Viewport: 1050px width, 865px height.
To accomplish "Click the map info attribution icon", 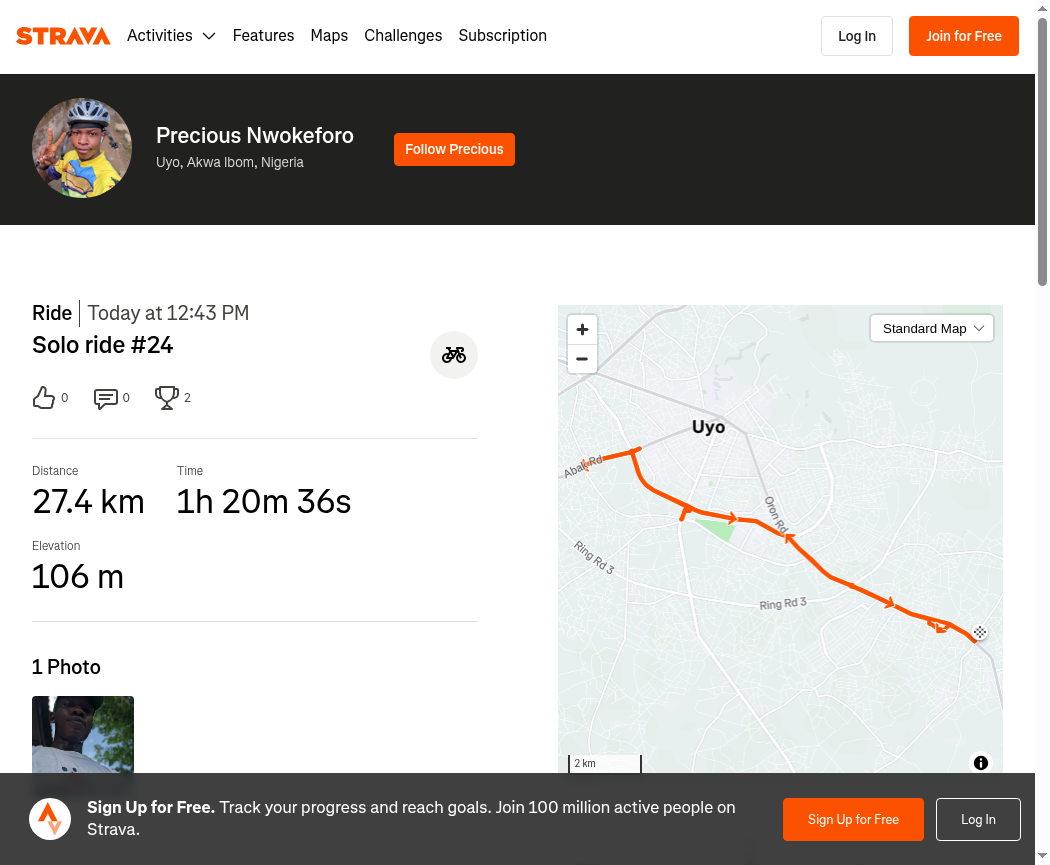I will tap(980, 763).
